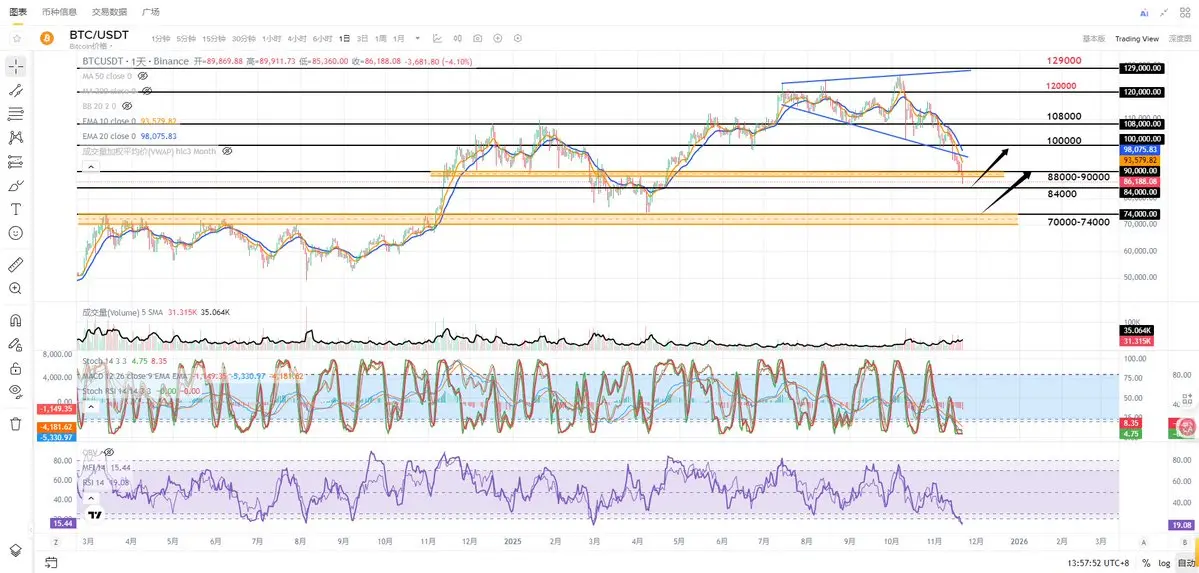This screenshot has height=573, width=1199.
Task: Open more timeframes dropdown arrow
Action: point(418,38)
